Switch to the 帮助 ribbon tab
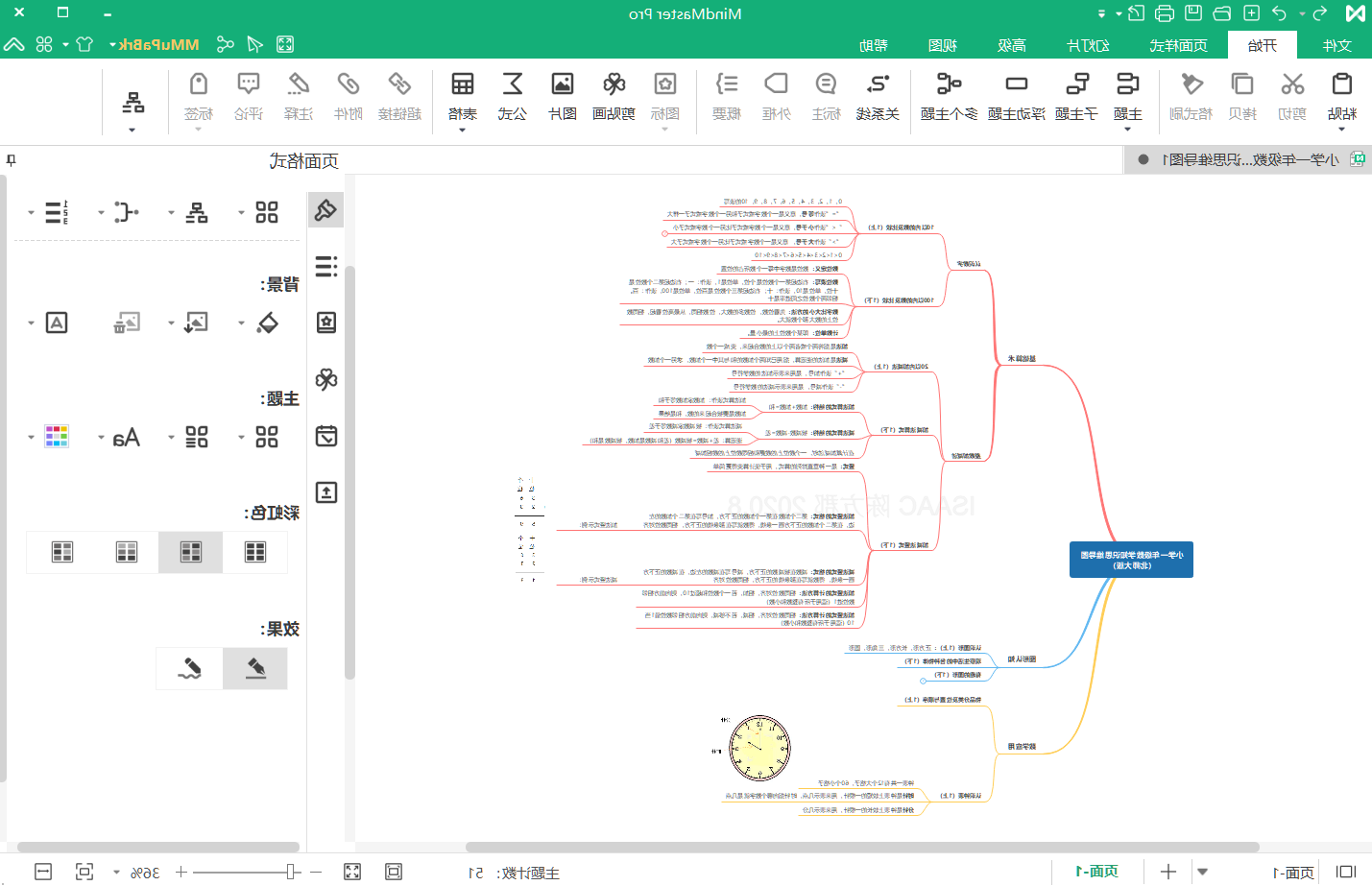This screenshot has height=886, width=1372. coord(874,45)
